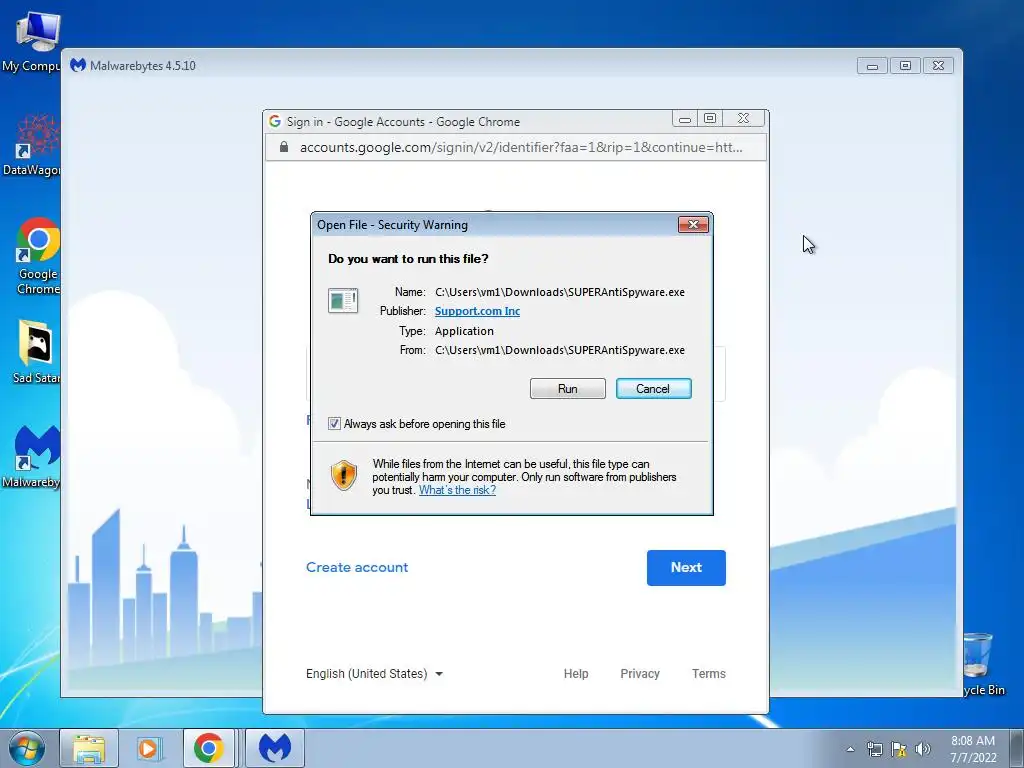Click the Google logo in Chrome title
1024x768 pixels.
[275, 121]
